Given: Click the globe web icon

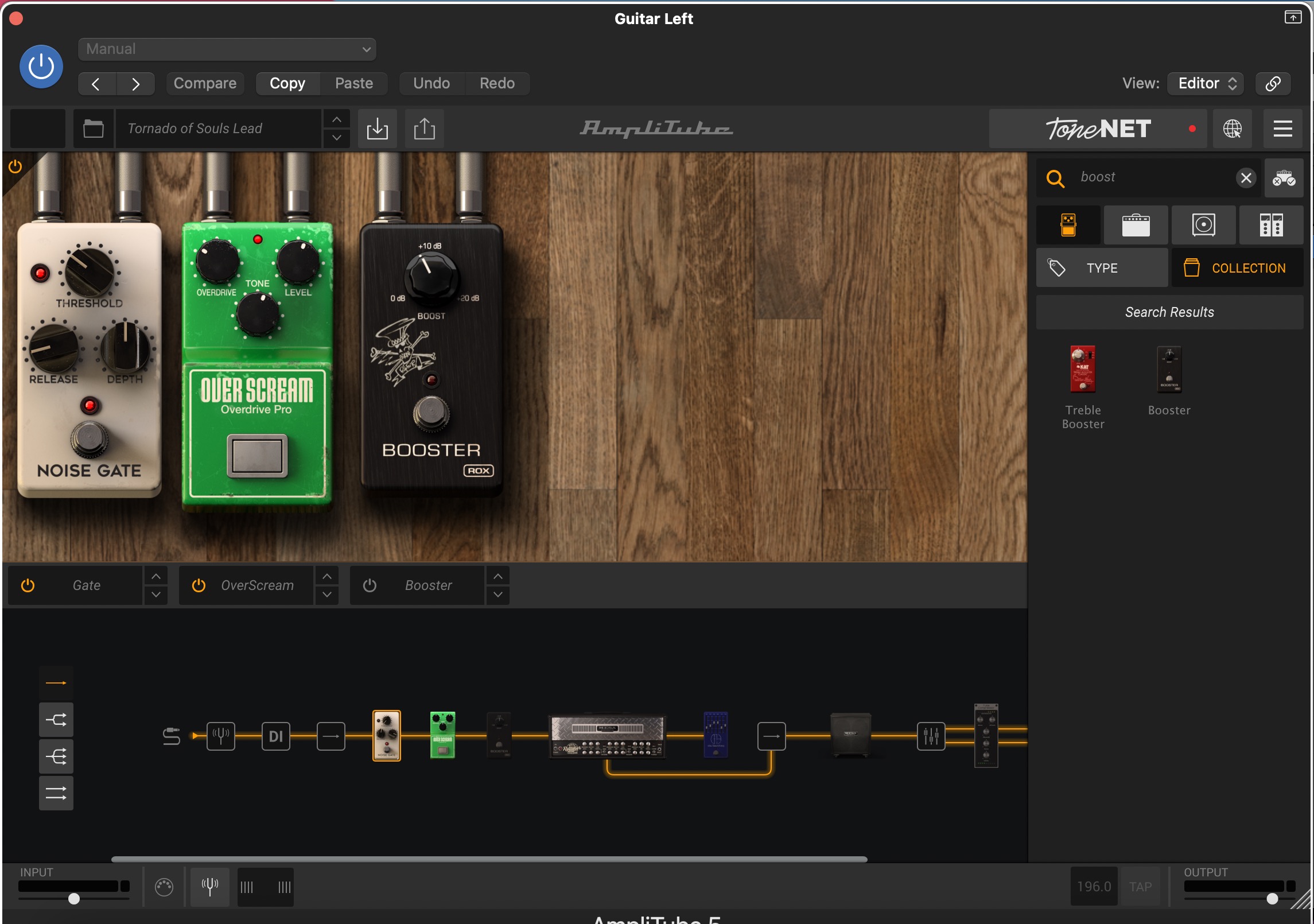Looking at the screenshot, I should tap(1232, 129).
